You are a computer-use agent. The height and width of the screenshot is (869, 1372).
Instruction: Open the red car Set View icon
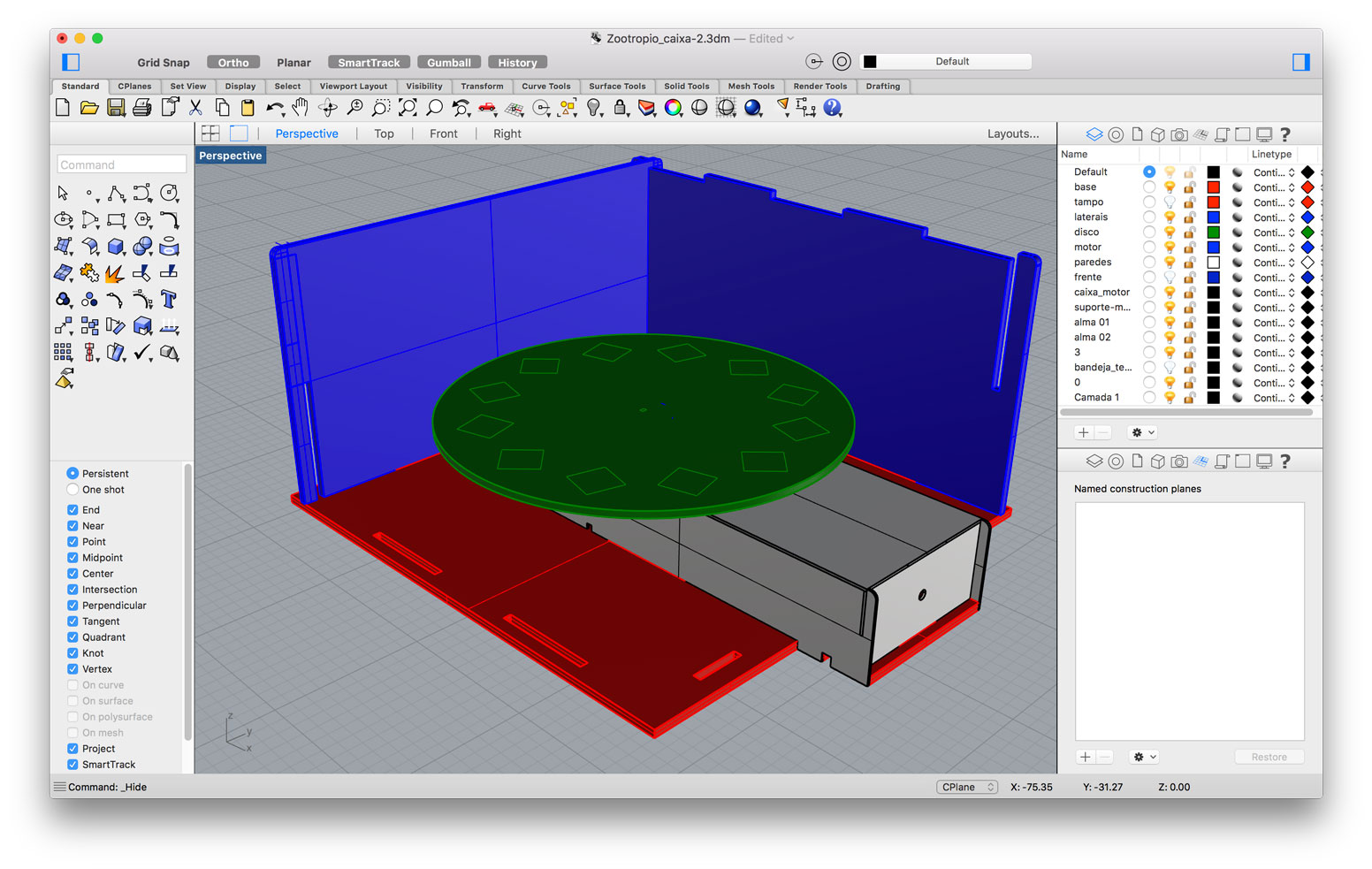pos(487,108)
